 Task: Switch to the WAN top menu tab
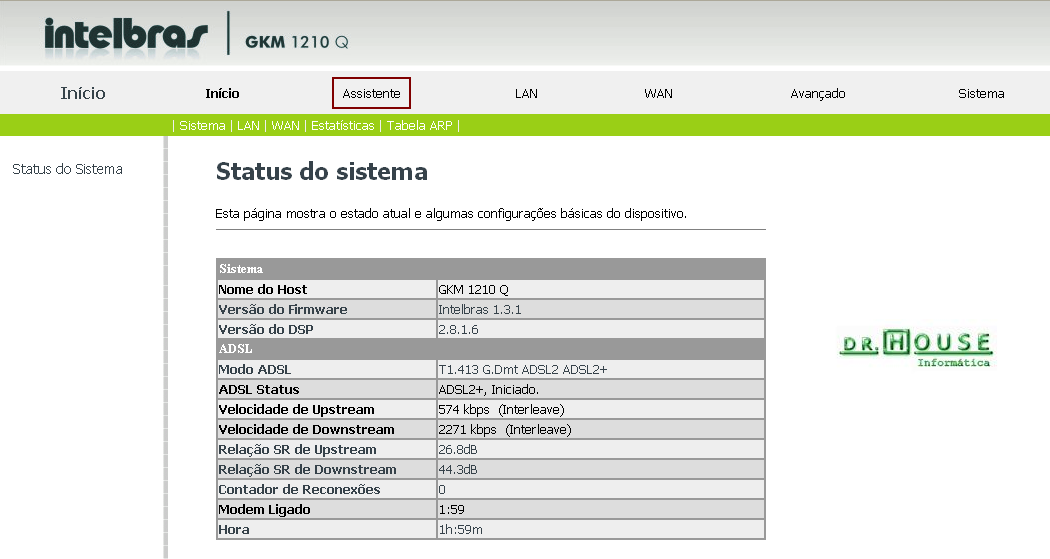658,94
